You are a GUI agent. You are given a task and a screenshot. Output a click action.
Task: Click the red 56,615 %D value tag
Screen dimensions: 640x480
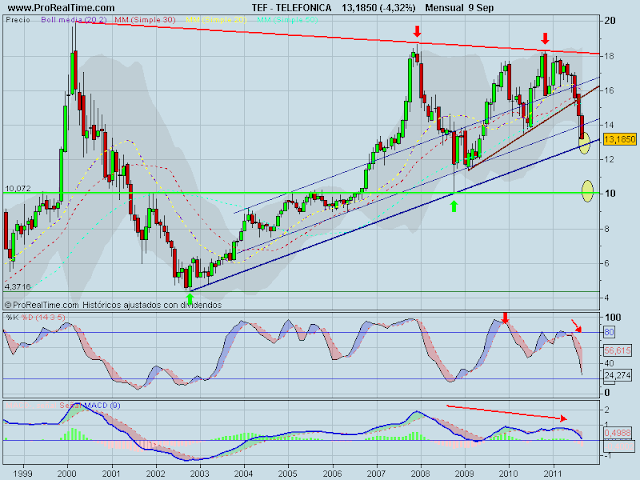(617, 350)
